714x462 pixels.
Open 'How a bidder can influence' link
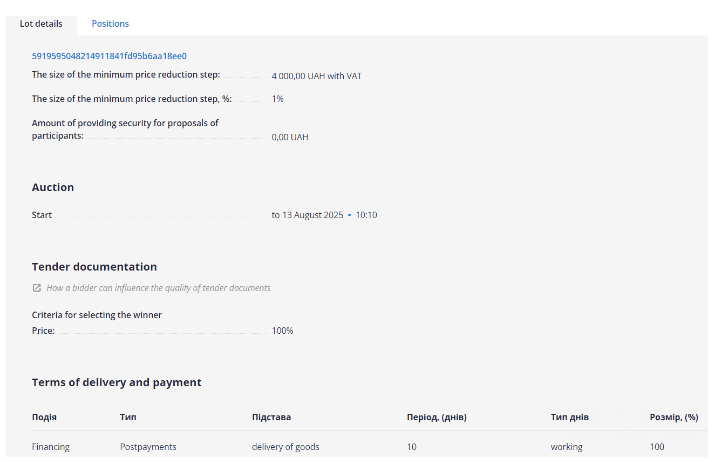pyautogui.click(x=158, y=288)
